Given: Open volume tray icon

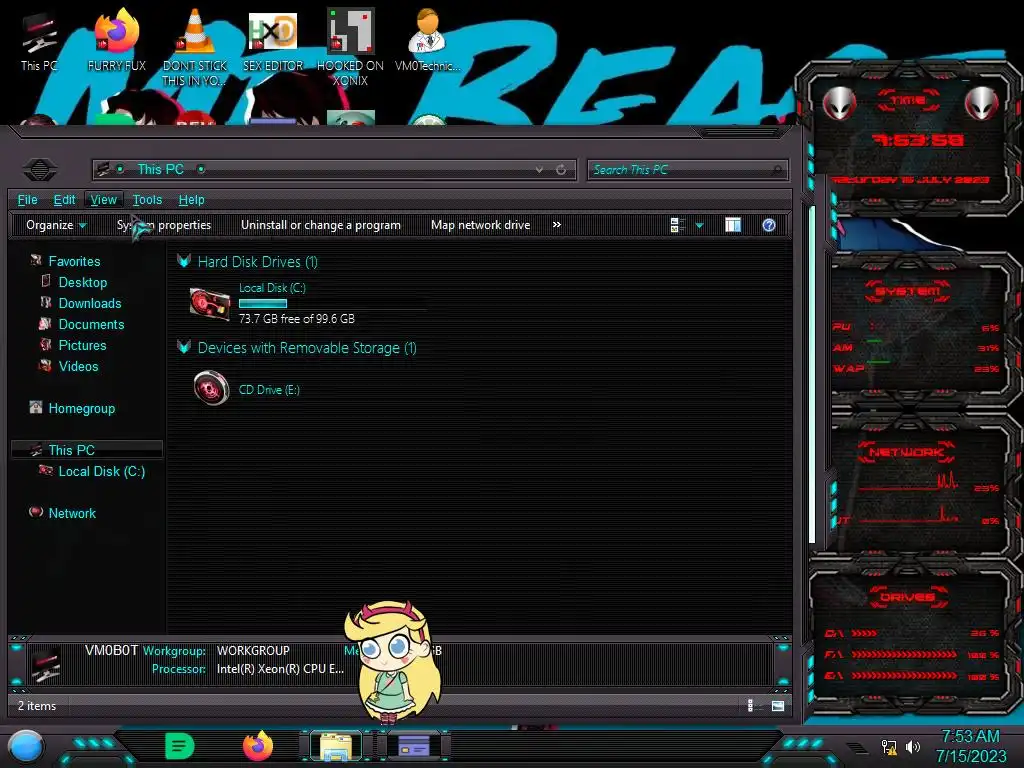Looking at the screenshot, I should [x=913, y=746].
